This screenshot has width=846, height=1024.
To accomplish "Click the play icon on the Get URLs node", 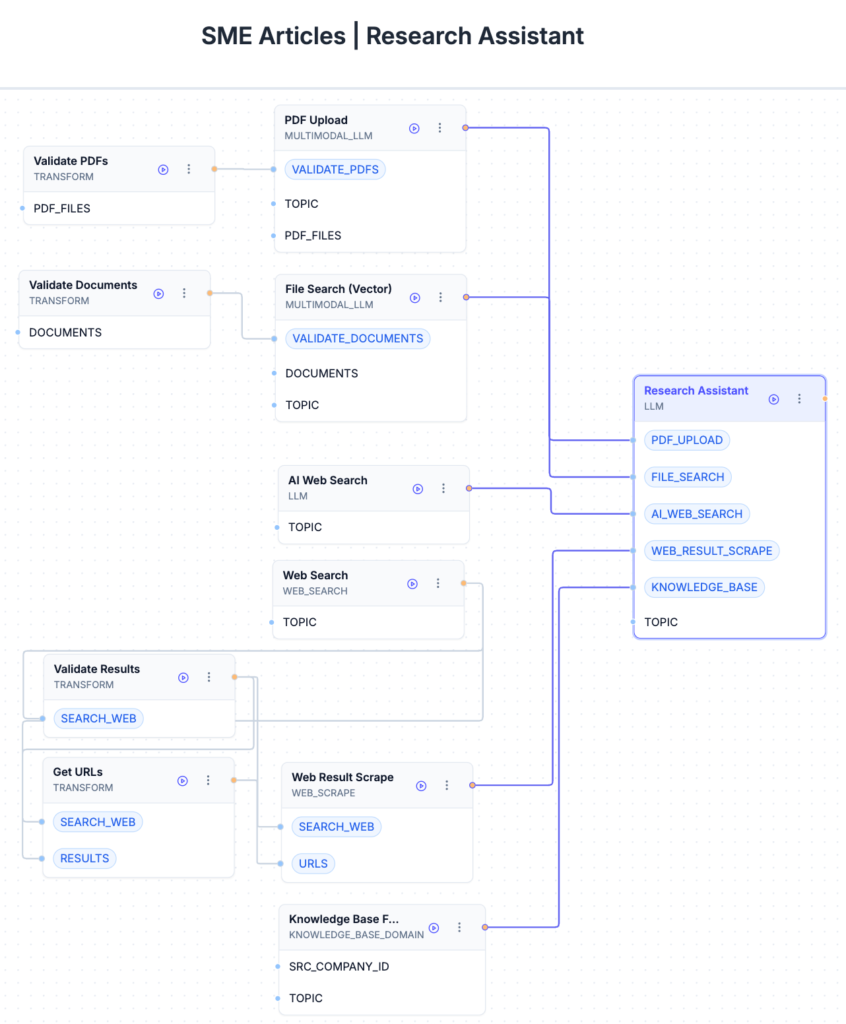I will tap(183, 781).
